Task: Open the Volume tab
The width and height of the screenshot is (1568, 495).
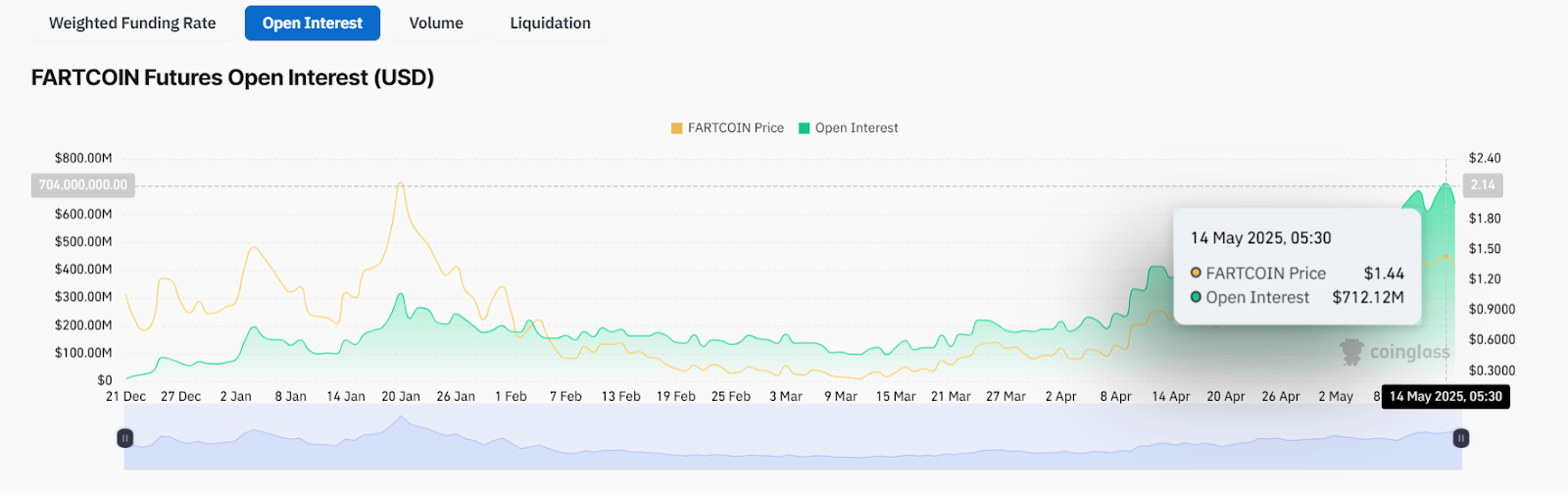Action: pos(436,23)
